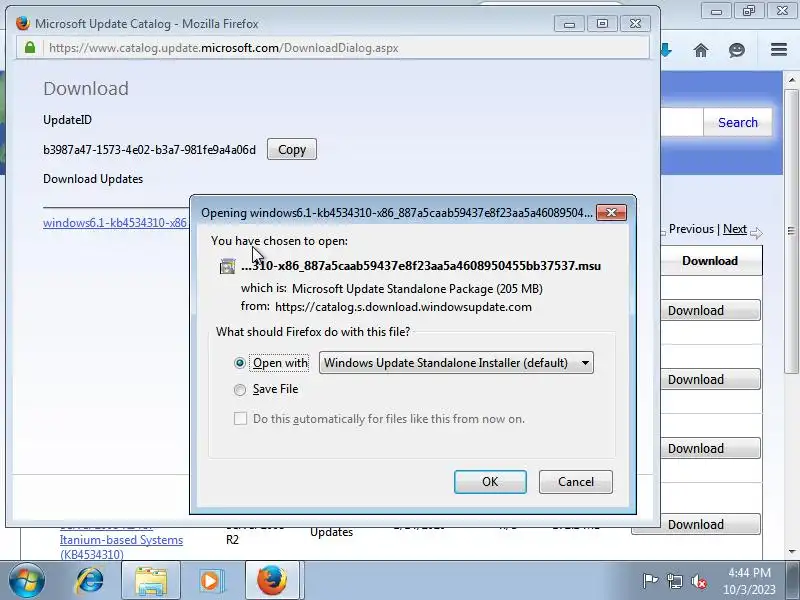Click first Download button below header
The width and height of the screenshot is (800, 600).
point(710,310)
